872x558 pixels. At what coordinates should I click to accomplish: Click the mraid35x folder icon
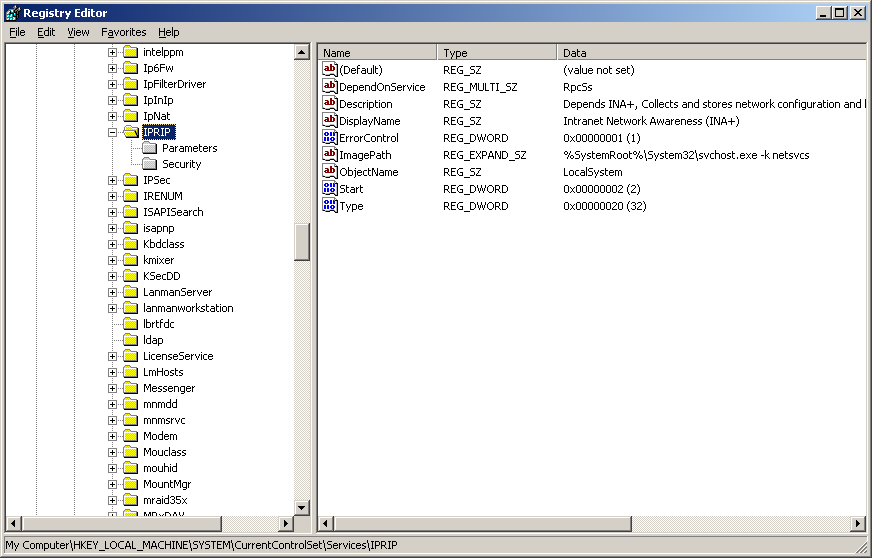tap(131, 500)
